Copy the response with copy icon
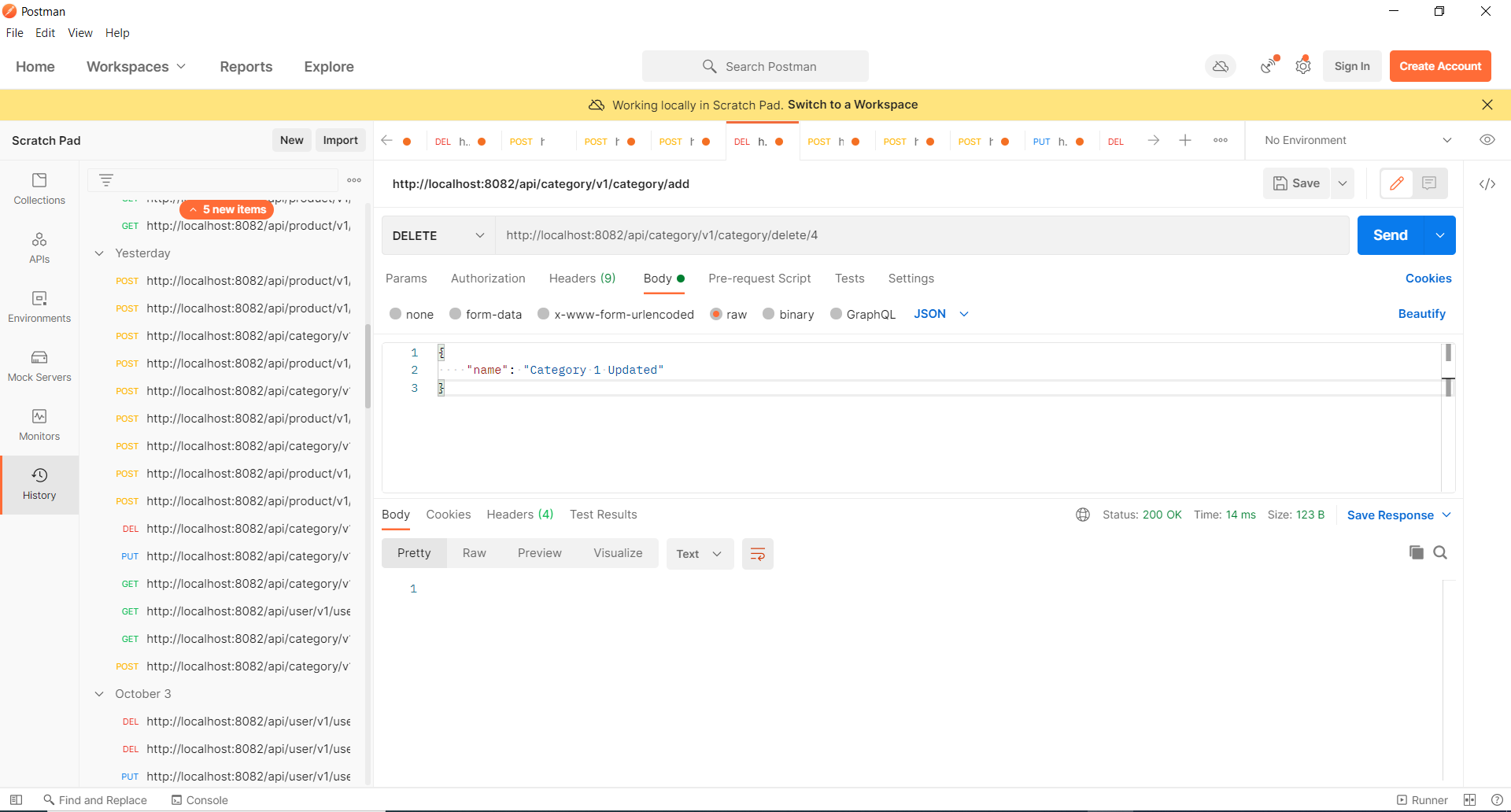Viewport: 1511px width, 812px height. coord(1417,552)
